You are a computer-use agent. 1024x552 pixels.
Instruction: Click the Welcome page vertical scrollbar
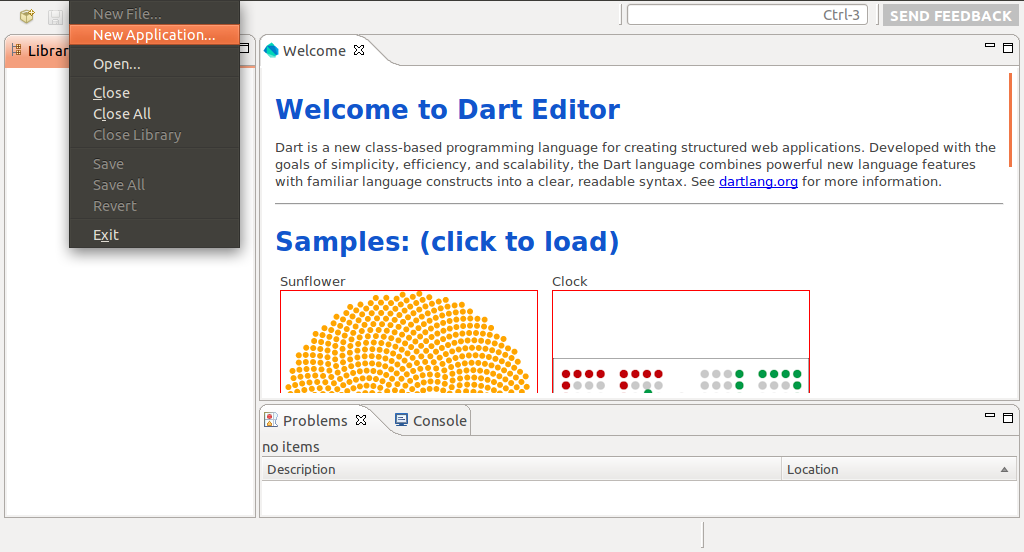[1010, 120]
